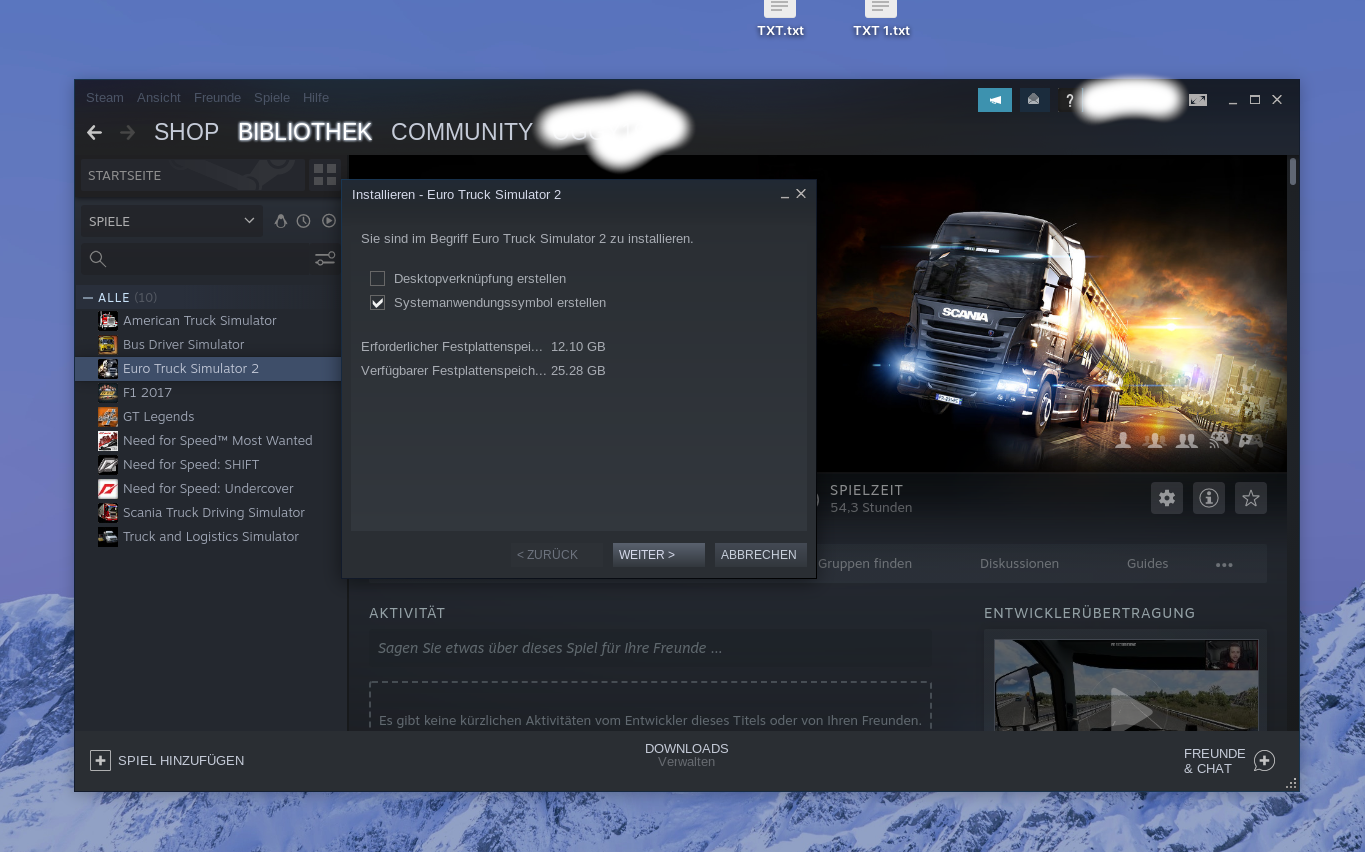
Task: Switch to the COMMUNITY tab
Action: click(462, 132)
